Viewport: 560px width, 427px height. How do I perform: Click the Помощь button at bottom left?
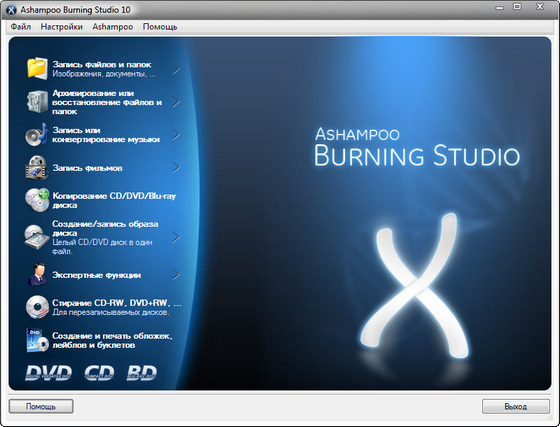pos(41,406)
